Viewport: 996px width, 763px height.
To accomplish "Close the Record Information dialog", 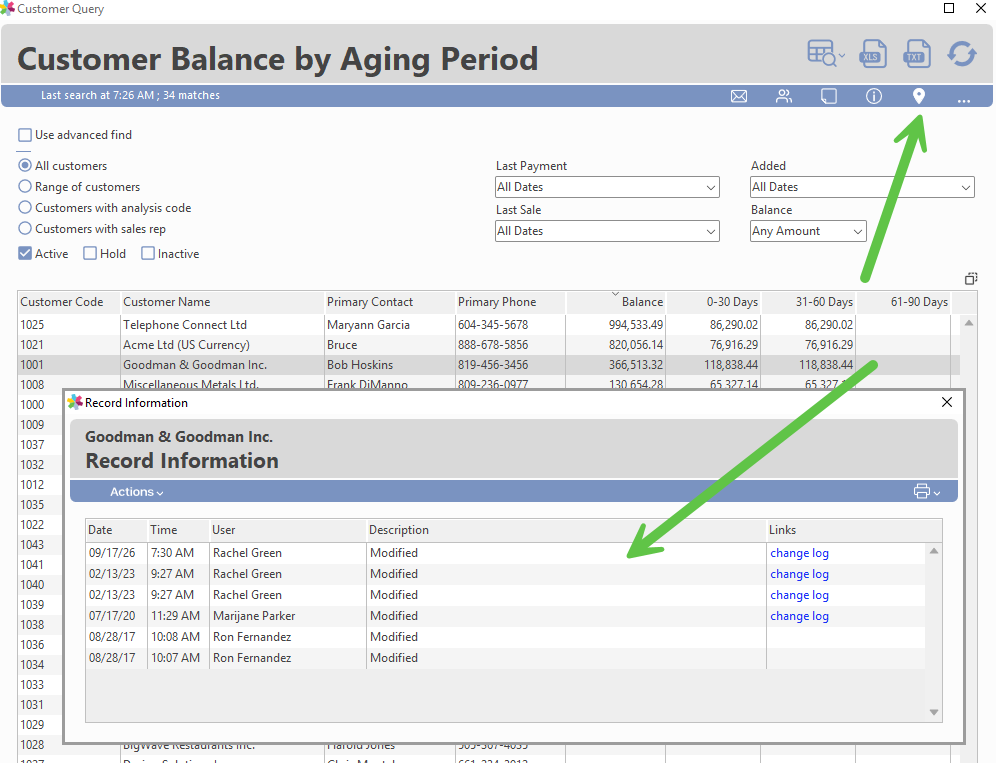I will pyautogui.click(x=946, y=402).
